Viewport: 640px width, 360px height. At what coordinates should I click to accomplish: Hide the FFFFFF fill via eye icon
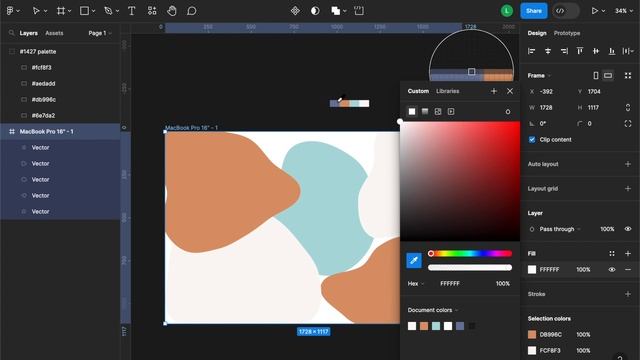click(612, 269)
